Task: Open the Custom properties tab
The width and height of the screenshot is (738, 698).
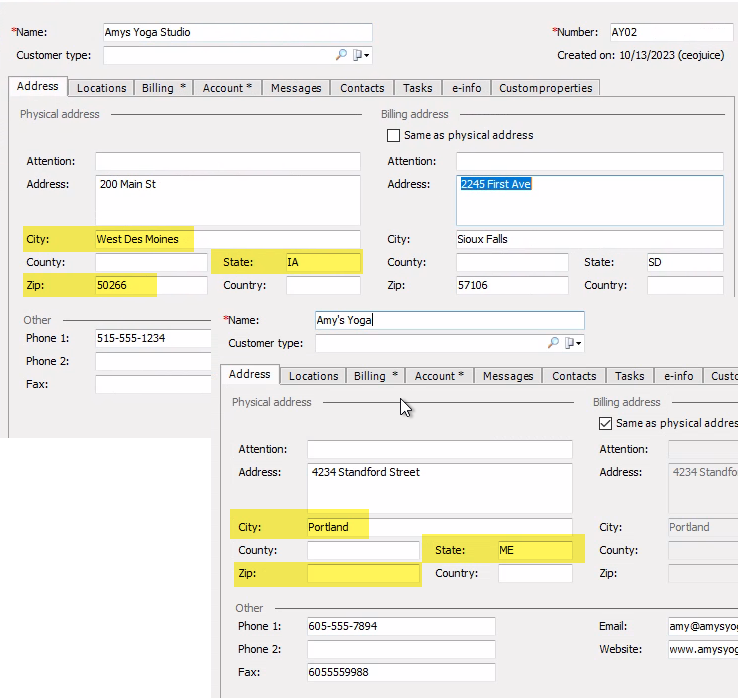Action: (545, 88)
